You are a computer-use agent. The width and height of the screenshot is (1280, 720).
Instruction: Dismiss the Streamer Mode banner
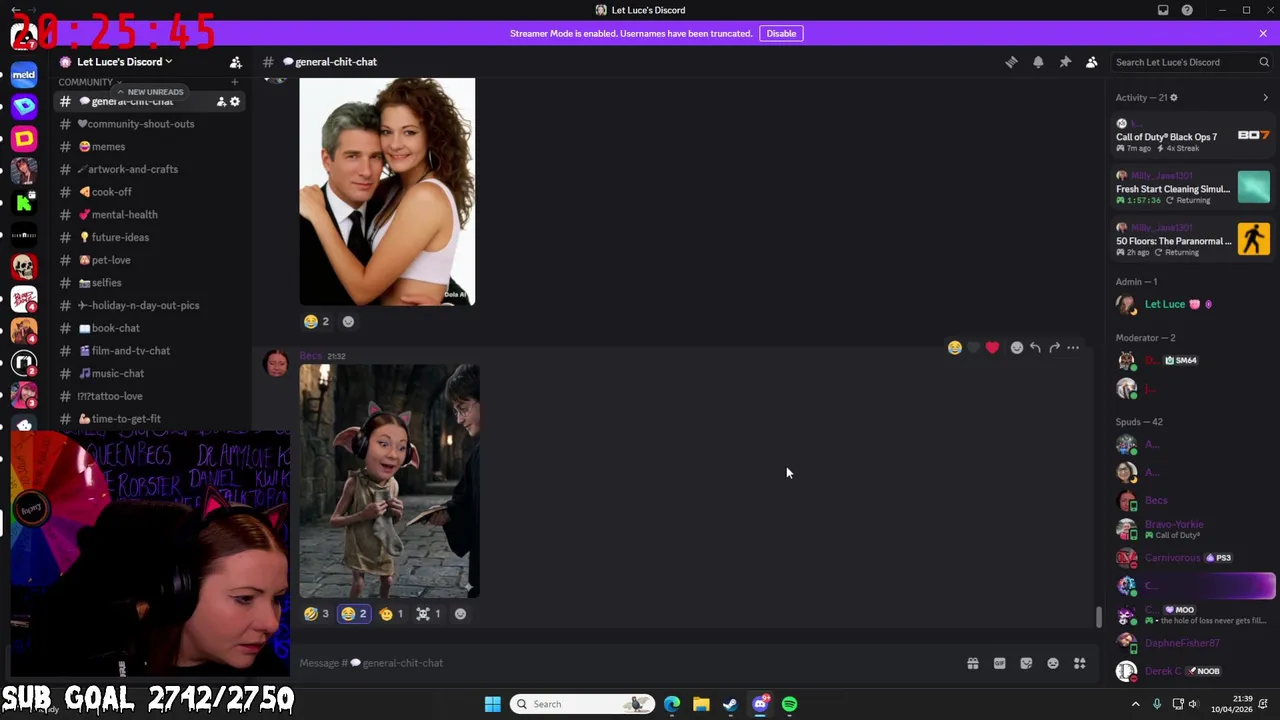tap(1263, 33)
